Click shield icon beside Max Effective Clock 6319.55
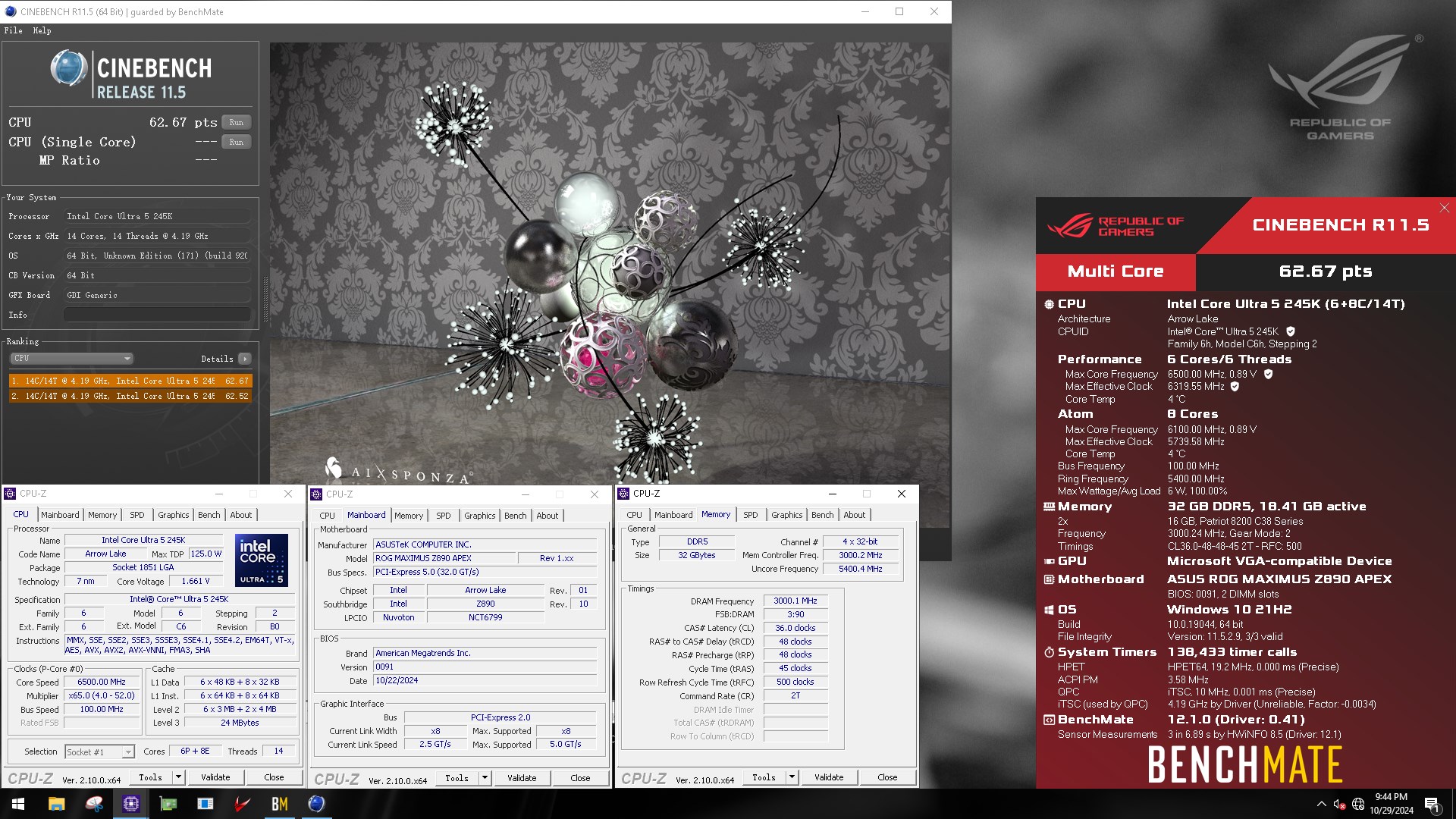 (1235, 386)
